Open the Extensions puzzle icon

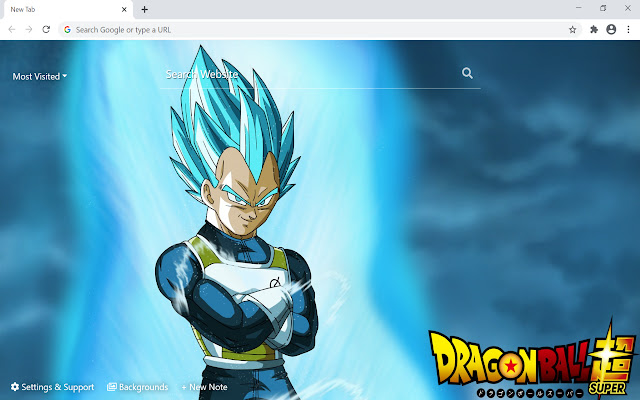tap(594, 29)
